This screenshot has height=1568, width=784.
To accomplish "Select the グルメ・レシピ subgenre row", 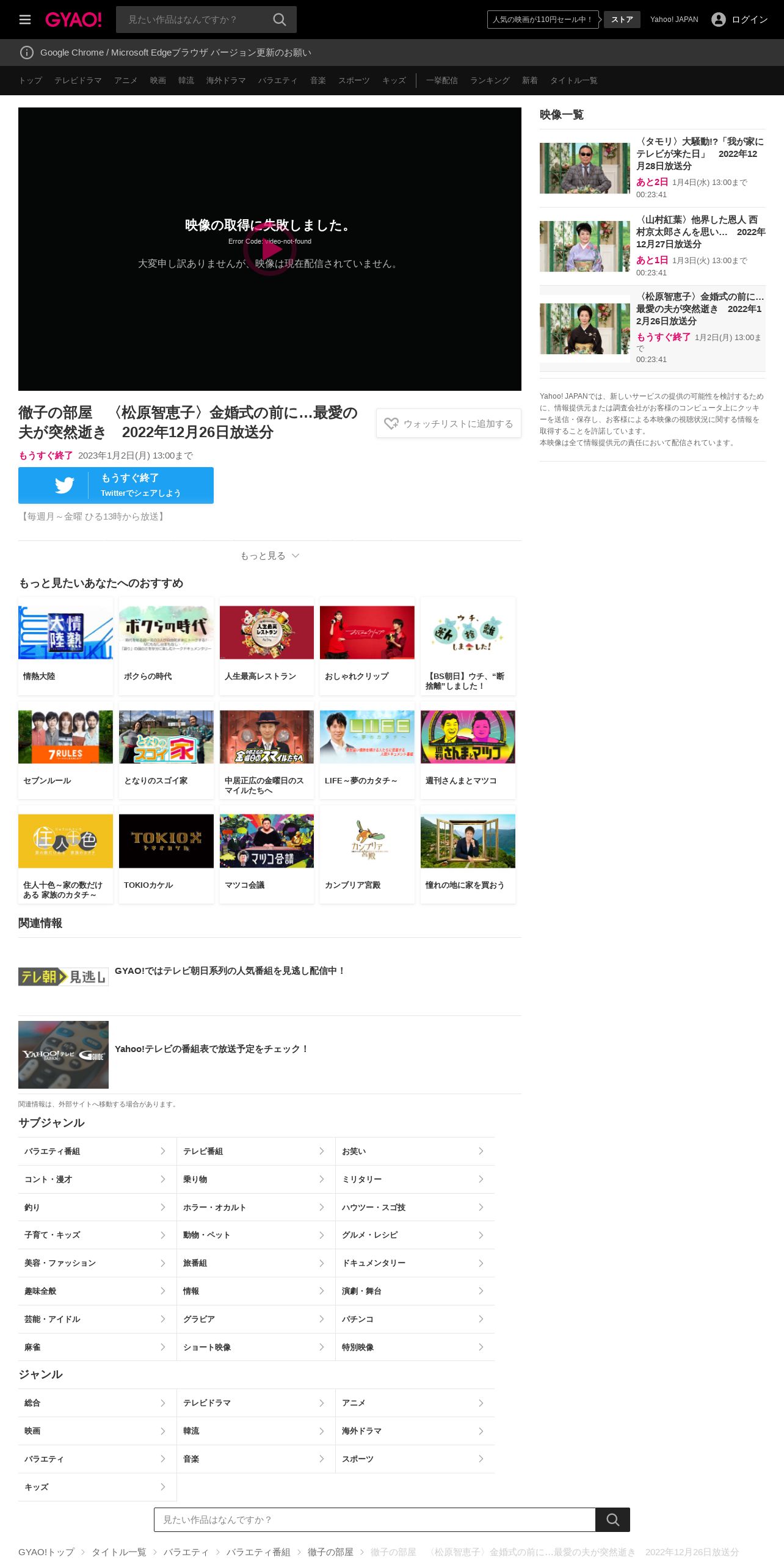I will pyautogui.click(x=415, y=1235).
